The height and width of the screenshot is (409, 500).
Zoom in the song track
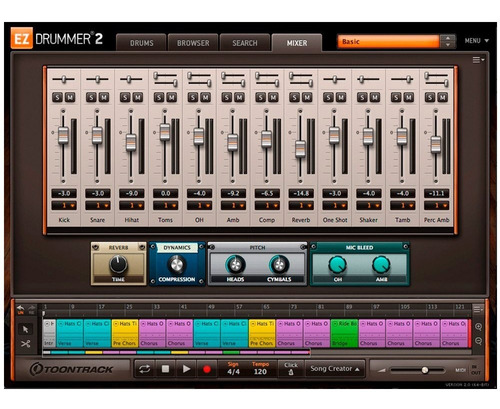click(478, 327)
